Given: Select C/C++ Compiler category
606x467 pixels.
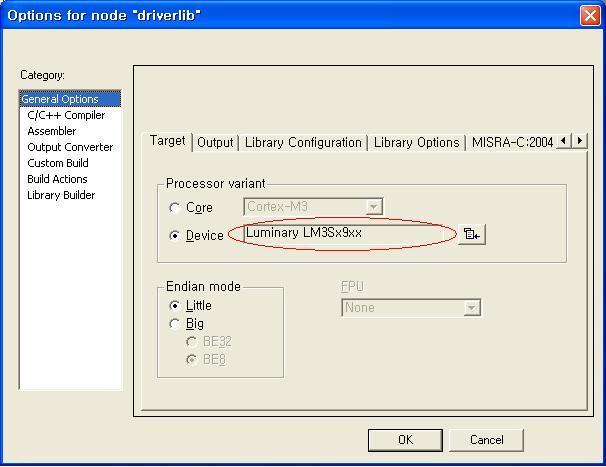Looking at the screenshot, I should point(66,115).
